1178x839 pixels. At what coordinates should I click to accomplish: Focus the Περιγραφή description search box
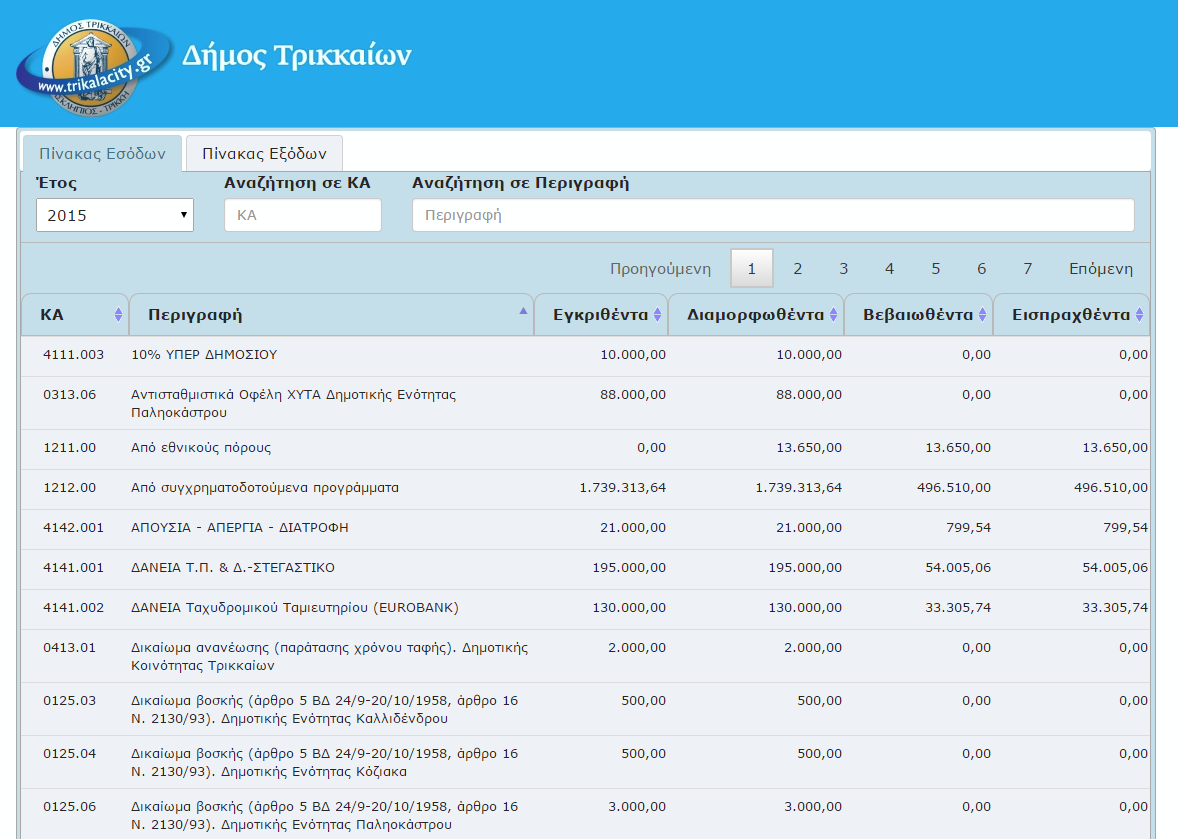[772, 215]
